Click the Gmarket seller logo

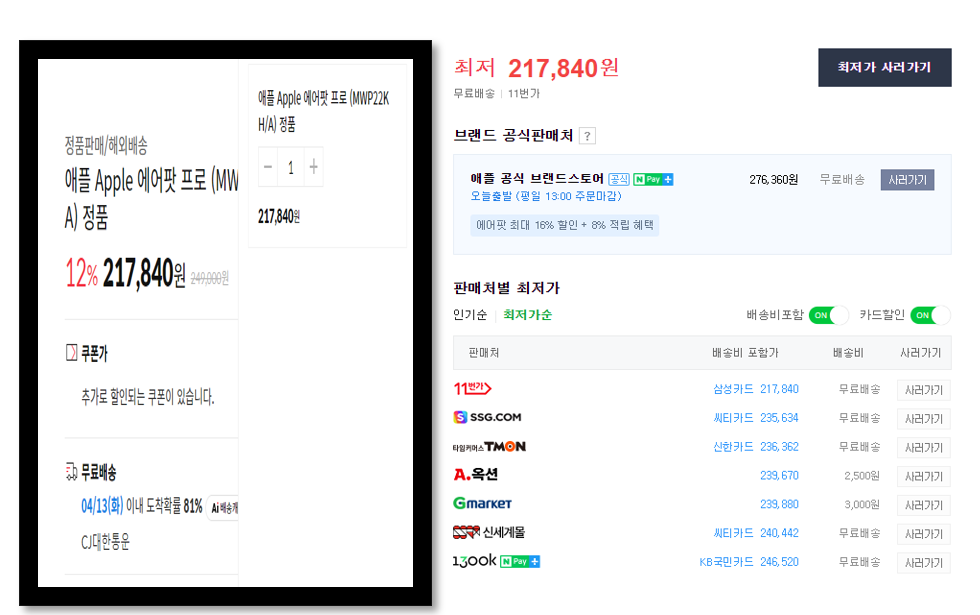point(482,503)
